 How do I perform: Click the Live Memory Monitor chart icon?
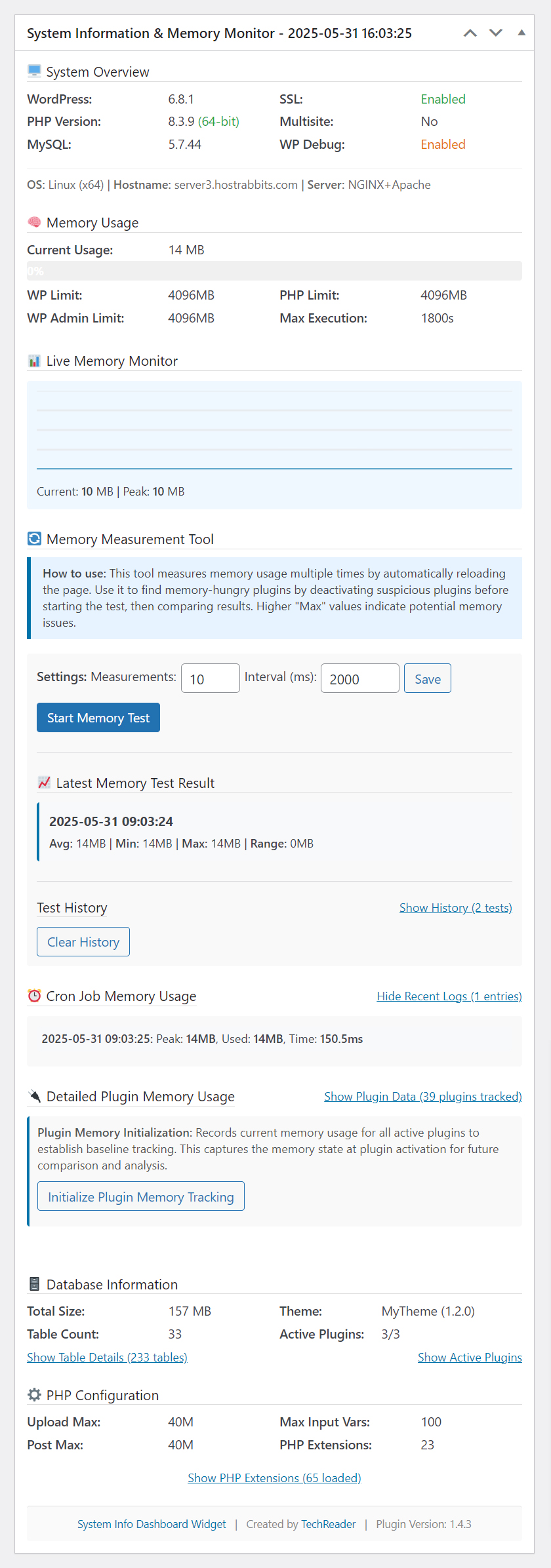pyautogui.click(x=34, y=361)
